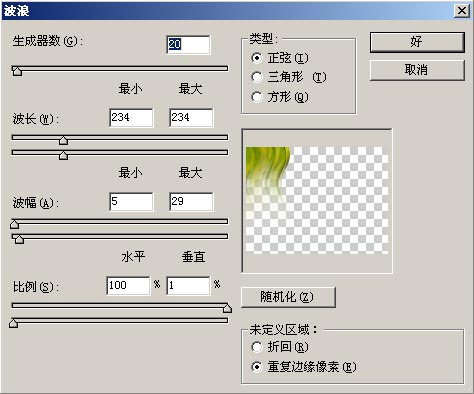The height and width of the screenshot is (394, 474).
Task: Click the 波长 maximum slider handle
Action: pos(63,155)
